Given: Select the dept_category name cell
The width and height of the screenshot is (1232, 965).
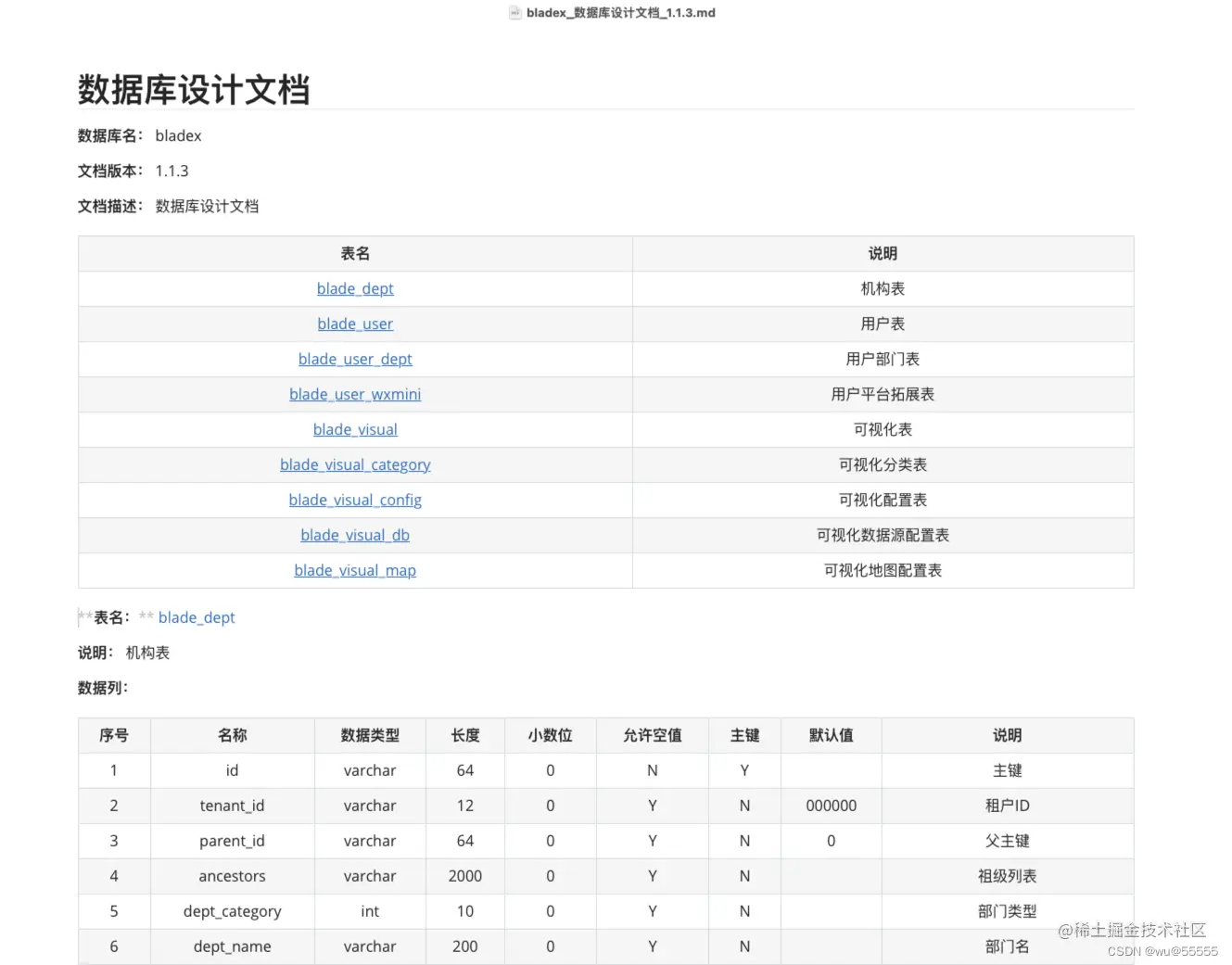Looking at the screenshot, I should coord(232,911).
